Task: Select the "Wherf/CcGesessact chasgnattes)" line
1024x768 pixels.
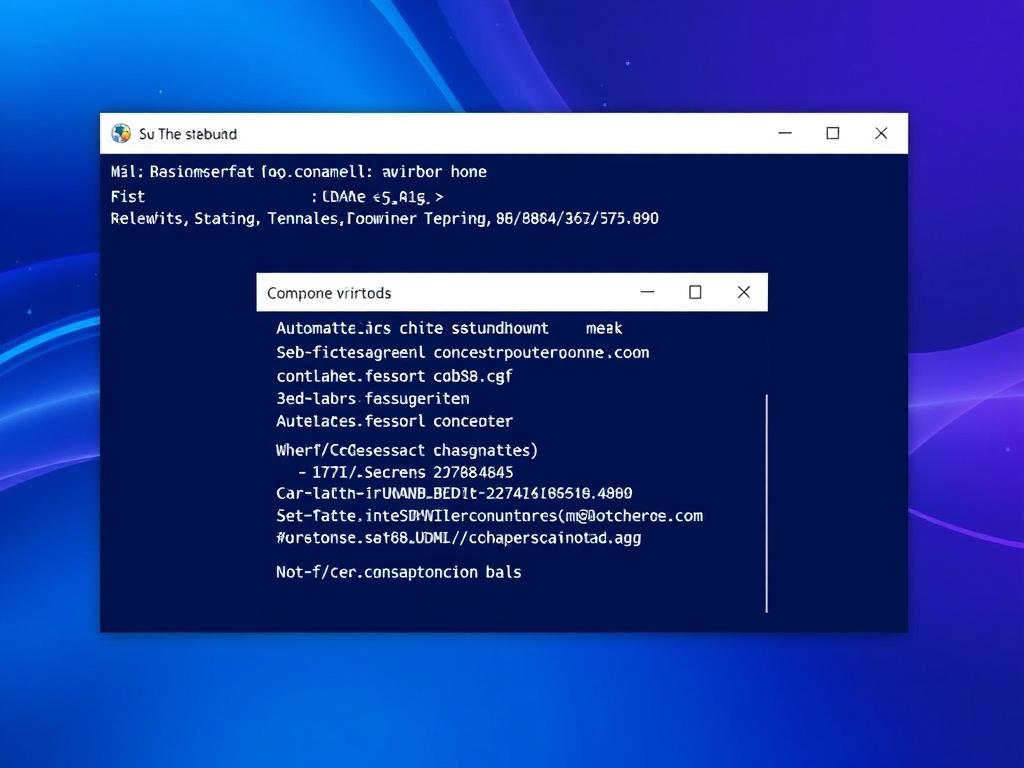Action: 406,450
